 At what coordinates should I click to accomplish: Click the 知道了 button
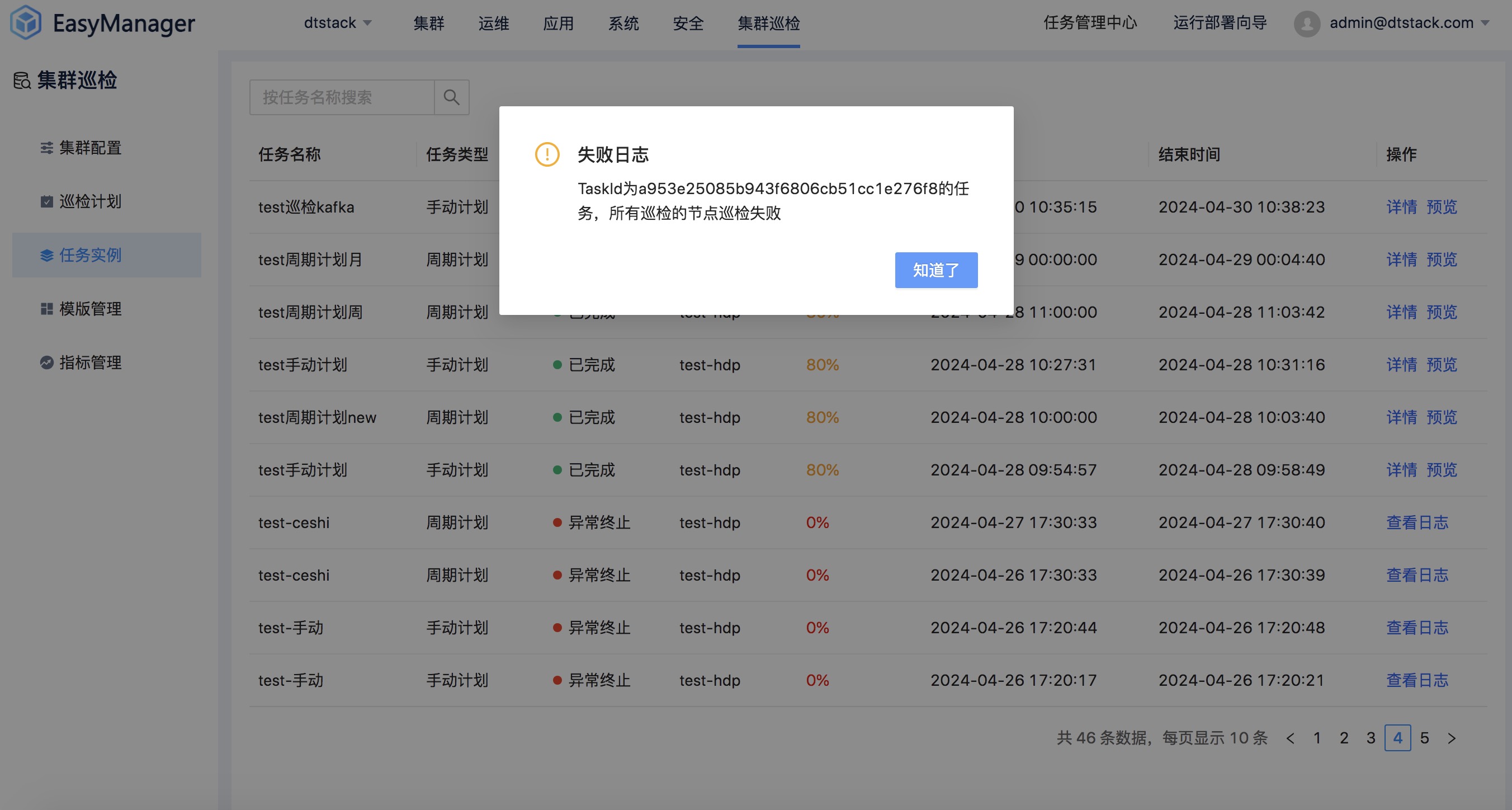[936, 270]
